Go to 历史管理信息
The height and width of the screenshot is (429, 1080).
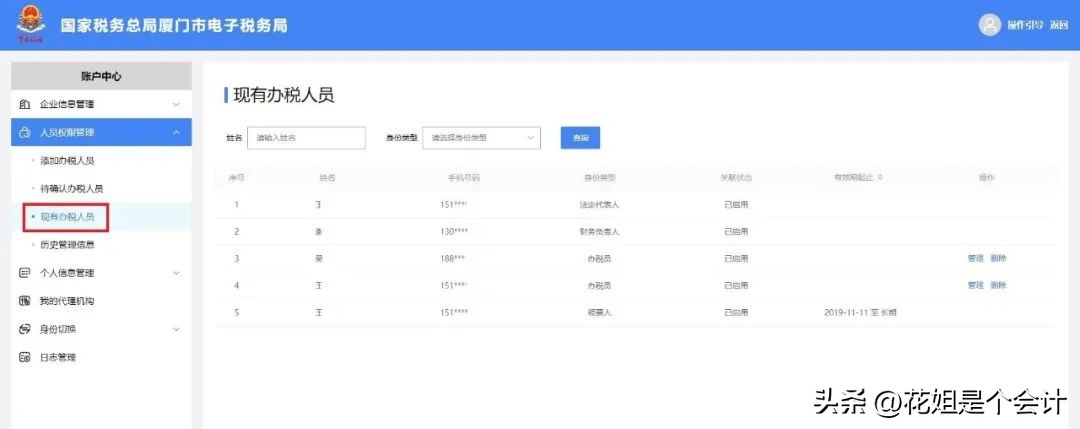(x=68, y=245)
